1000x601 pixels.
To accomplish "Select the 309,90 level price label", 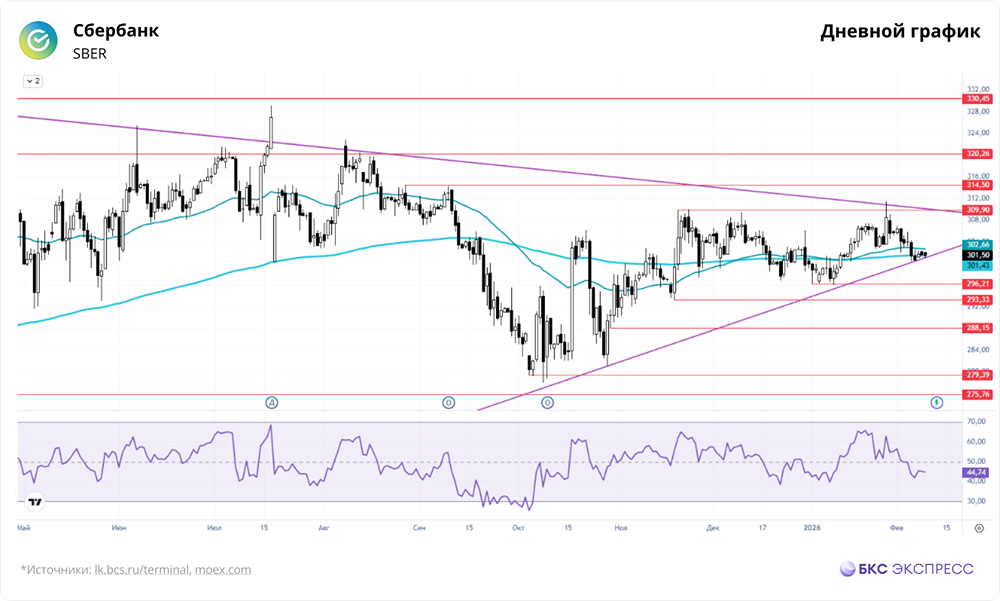I will pyautogui.click(x=978, y=210).
